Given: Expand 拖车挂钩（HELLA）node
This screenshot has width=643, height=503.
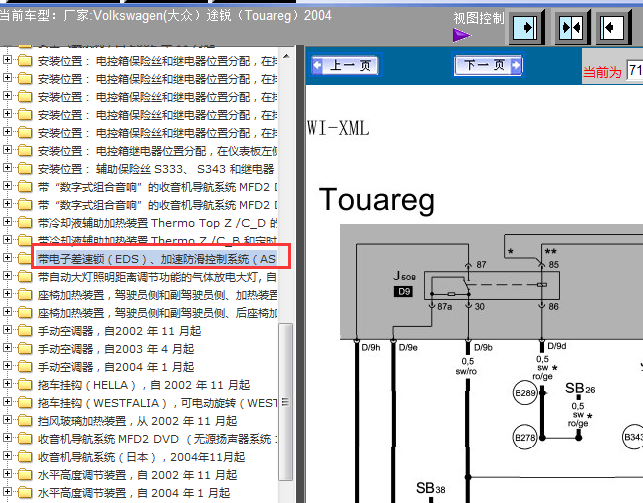Looking at the screenshot, I should pyautogui.click(x=7, y=384).
